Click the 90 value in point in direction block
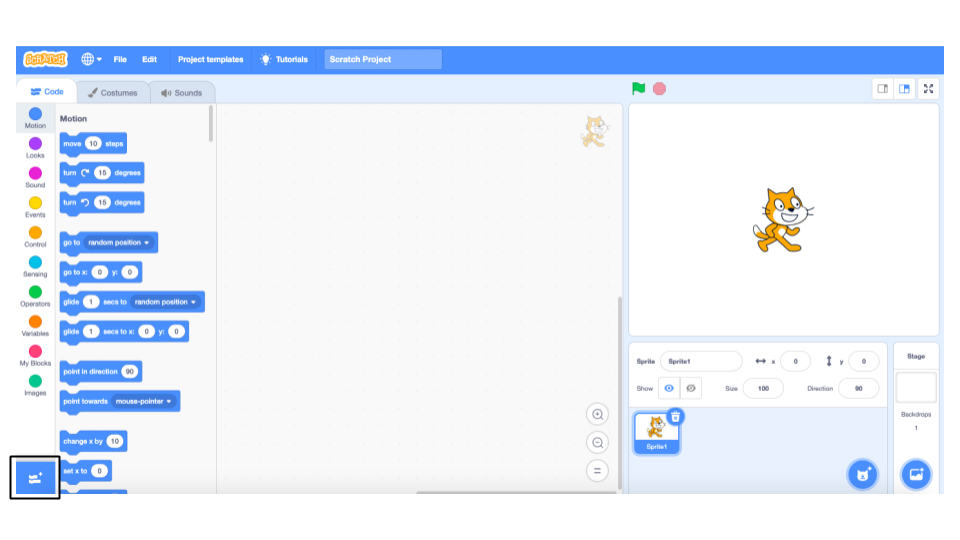The height and width of the screenshot is (540, 960). 129,372
